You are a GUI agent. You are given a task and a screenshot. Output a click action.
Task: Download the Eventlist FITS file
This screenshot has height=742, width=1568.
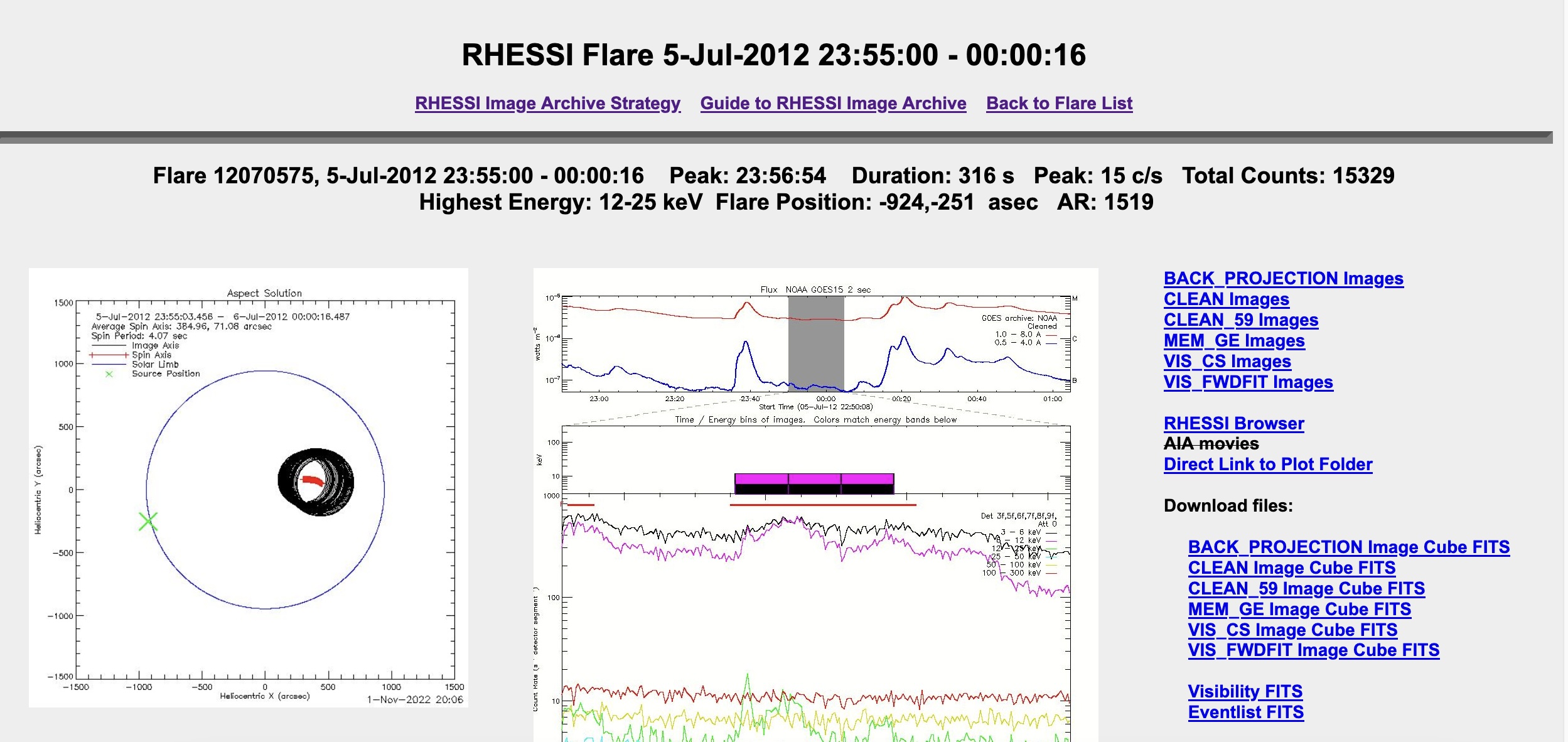pyautogui.click(x=1245, y=712)
